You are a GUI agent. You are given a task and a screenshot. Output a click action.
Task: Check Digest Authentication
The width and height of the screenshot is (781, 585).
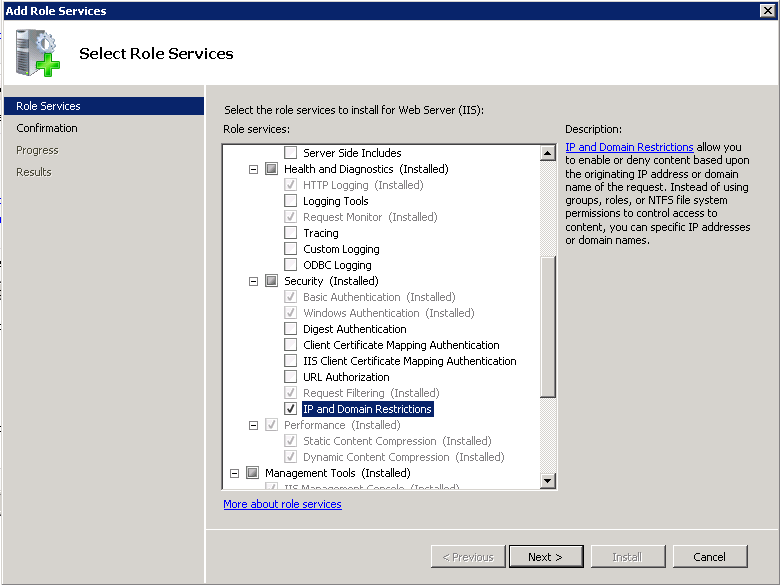[290, 329]
